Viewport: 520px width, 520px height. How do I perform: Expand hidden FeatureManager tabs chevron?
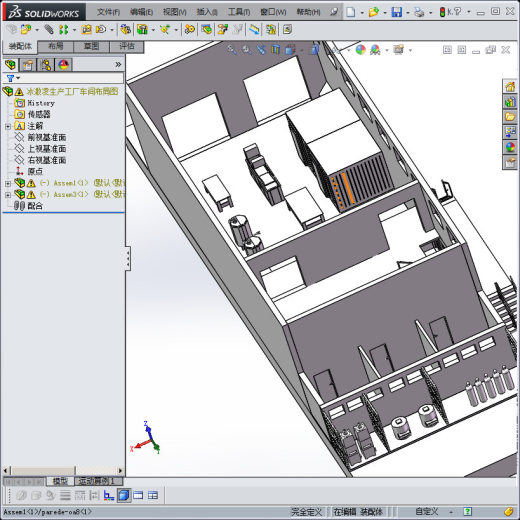click(118, 64)
